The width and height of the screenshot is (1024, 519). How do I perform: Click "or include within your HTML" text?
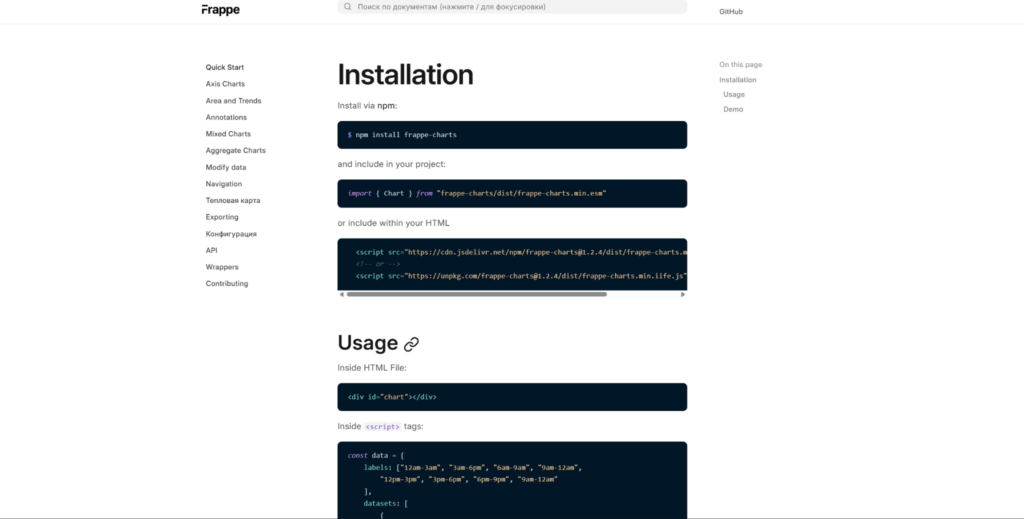(x=393, y=223)
